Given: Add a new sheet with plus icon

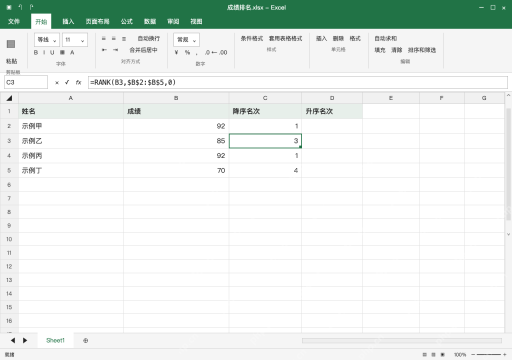Looking at the screenshot, I should [86, 341].
